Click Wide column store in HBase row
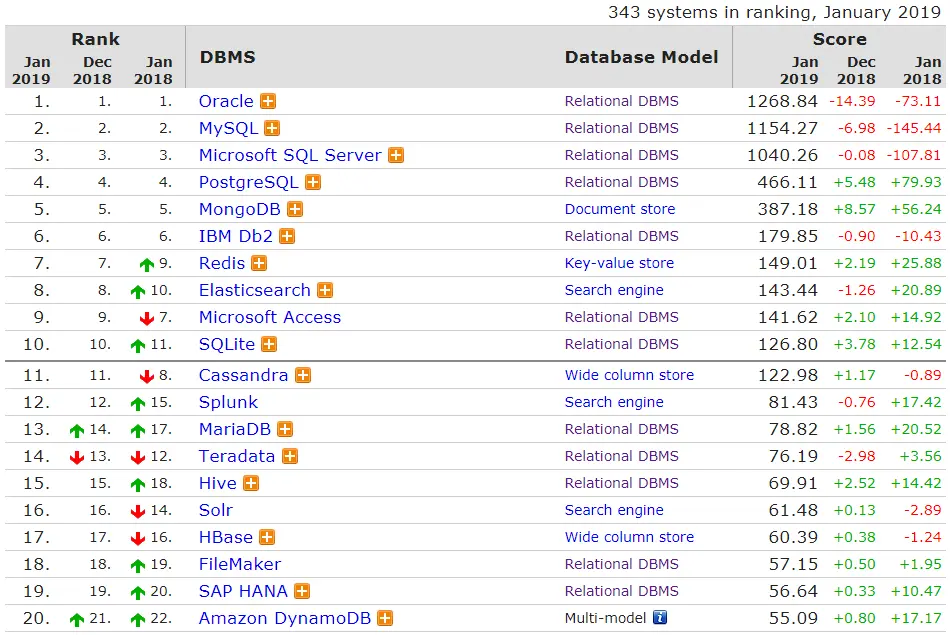The image size is (950, 635). 629,537
